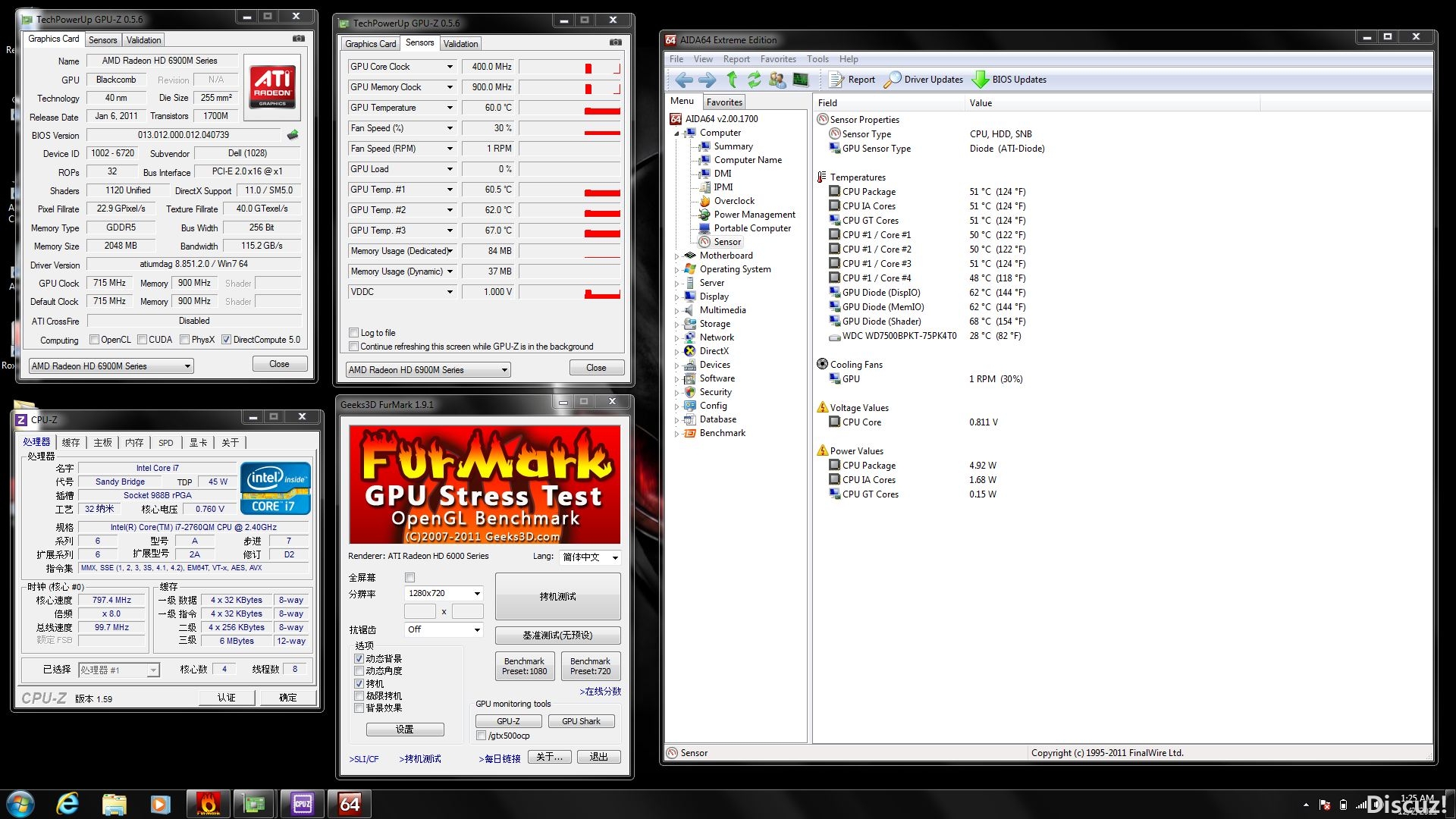Screen dimensions: 1456x819
Task: Open BIOS Updates in AIDA64 toolbar
Action: [1009, 80]
